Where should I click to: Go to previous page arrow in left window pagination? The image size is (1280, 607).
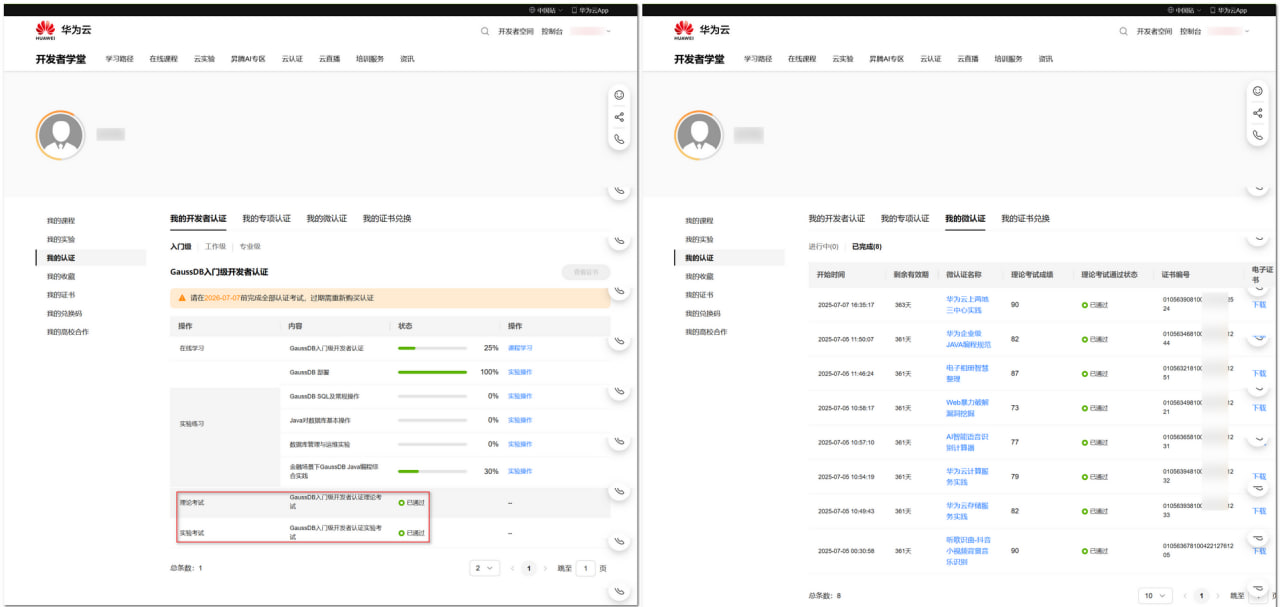(513, 568)
